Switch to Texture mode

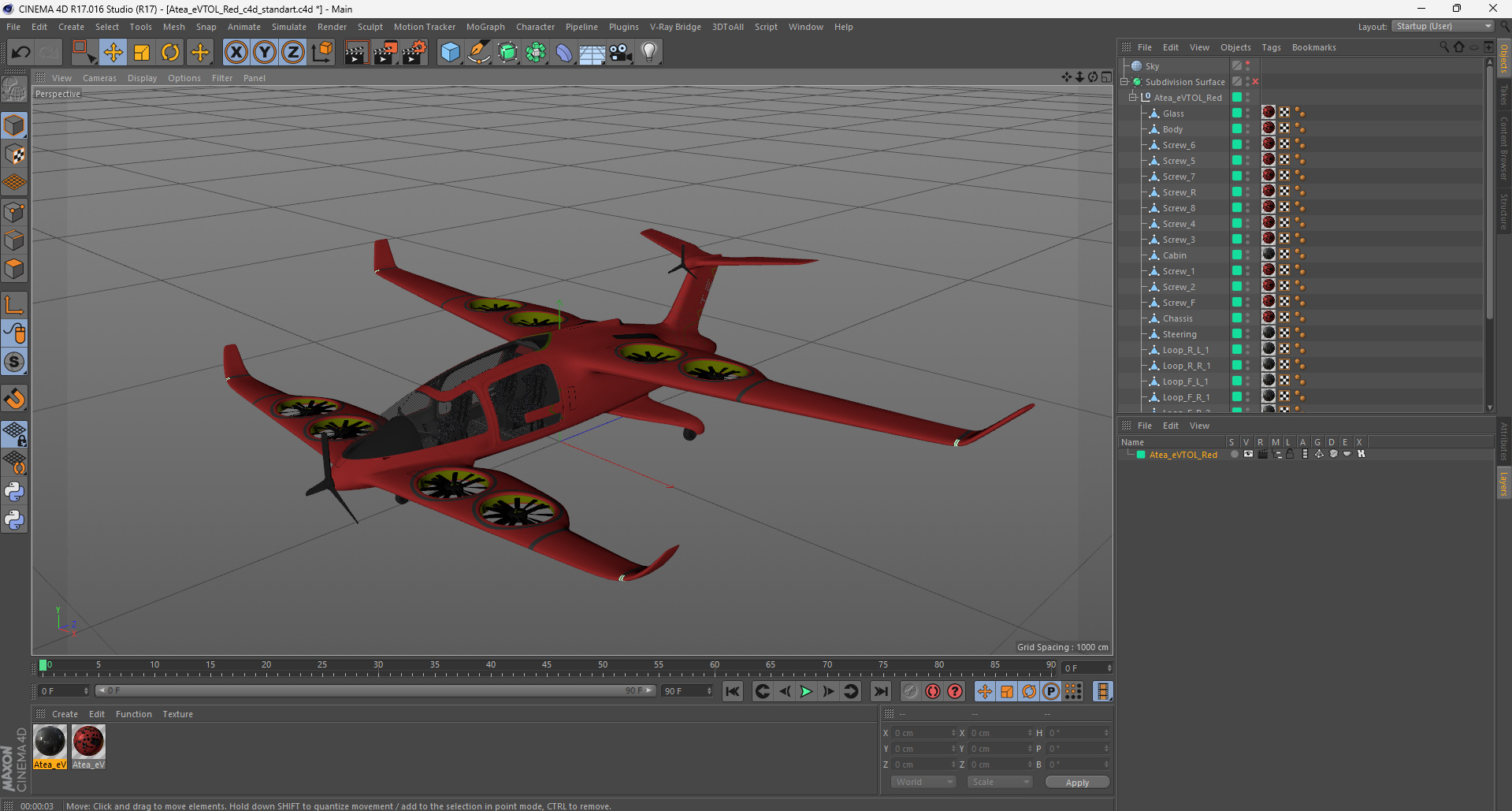click(x=14, y=154)
